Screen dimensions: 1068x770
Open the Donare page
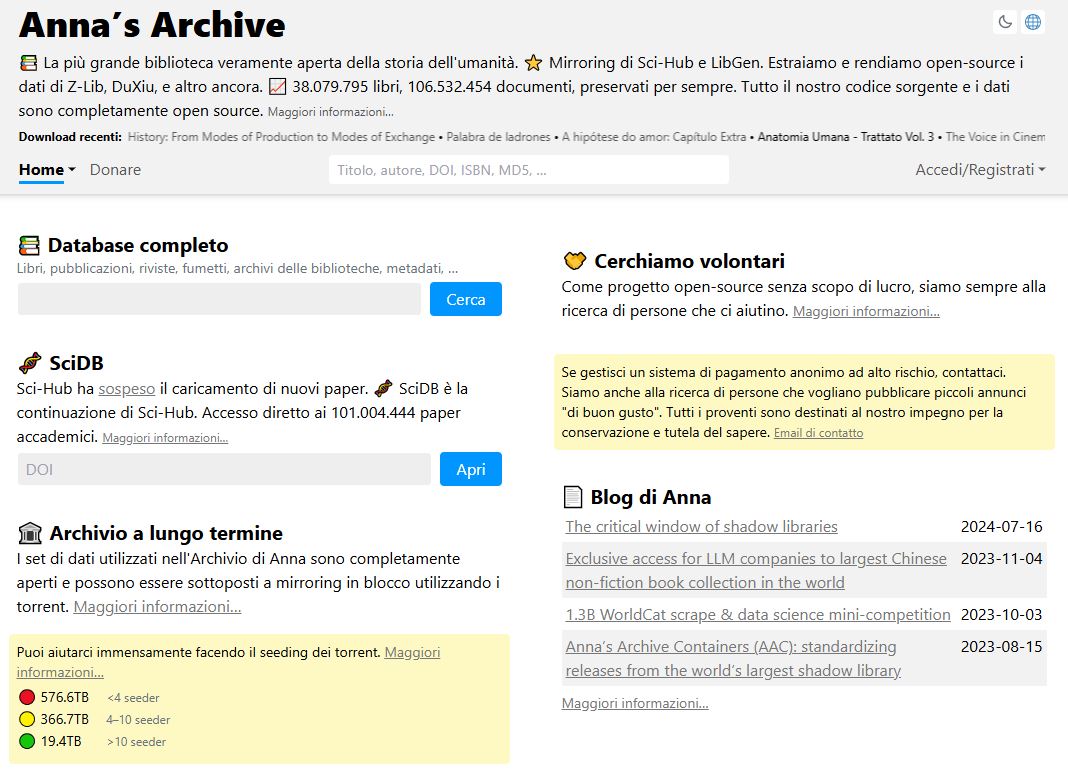point(115,170)
